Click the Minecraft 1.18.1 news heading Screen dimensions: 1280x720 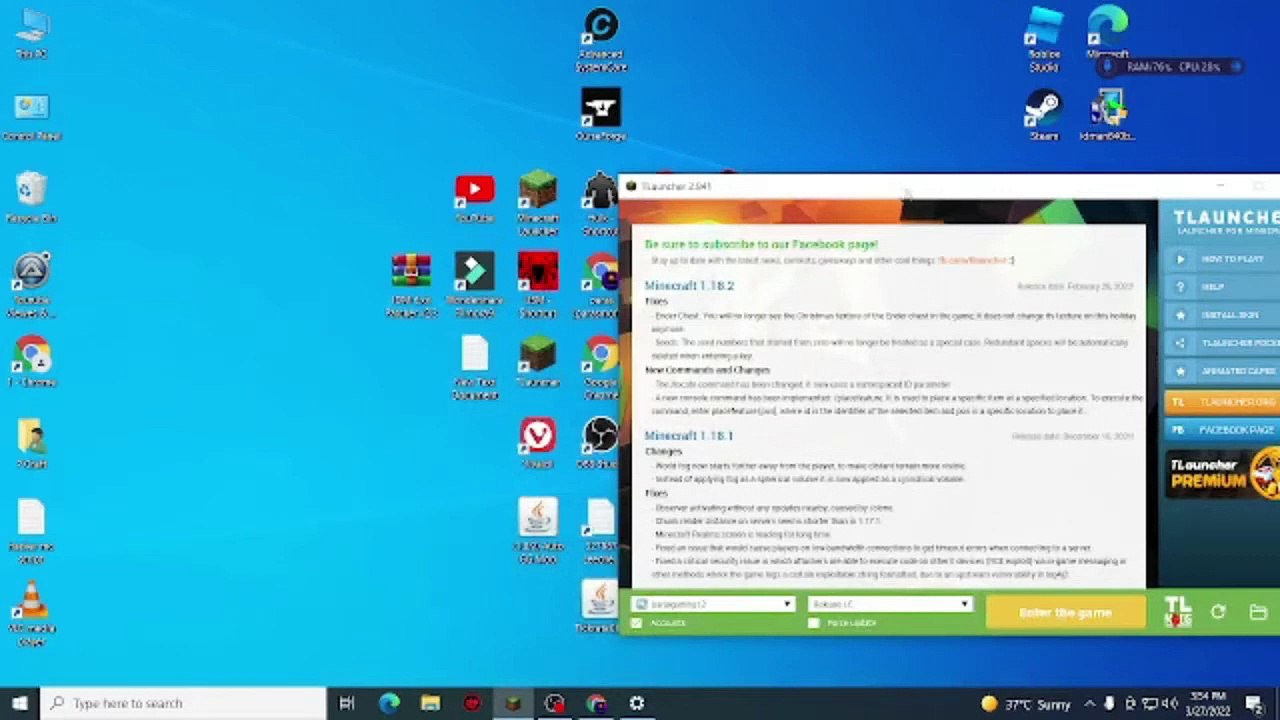click(689, 436)
